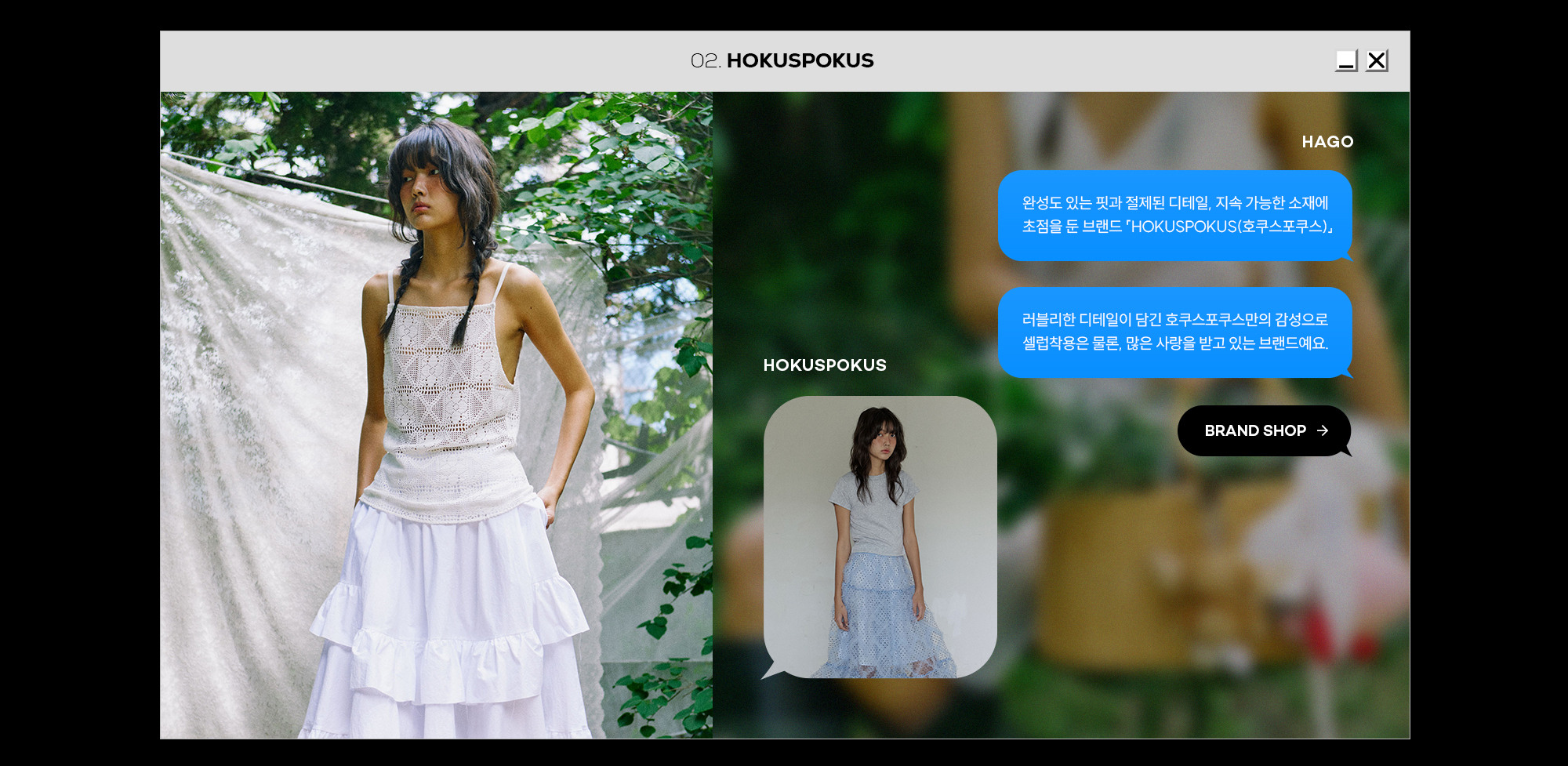Minimize the HOKUSPOKUS window
1568x766 pixels.
[x=1346, y=60]
